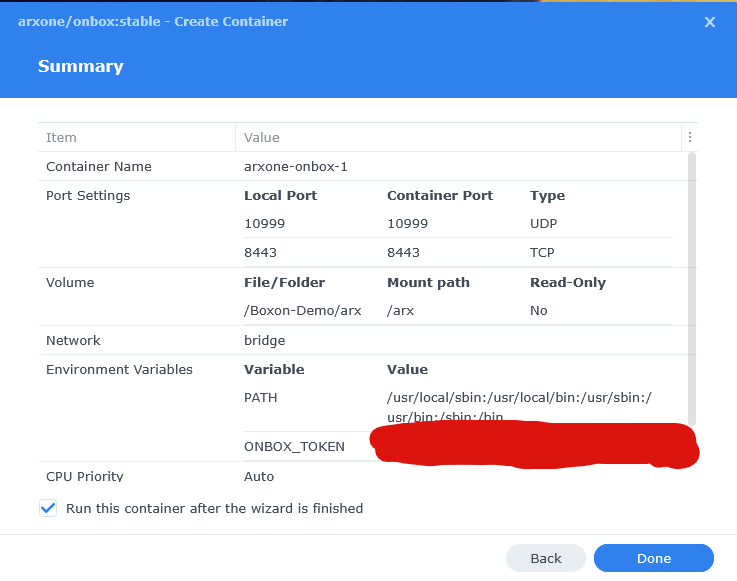Select the TCP port type entry

542,253
